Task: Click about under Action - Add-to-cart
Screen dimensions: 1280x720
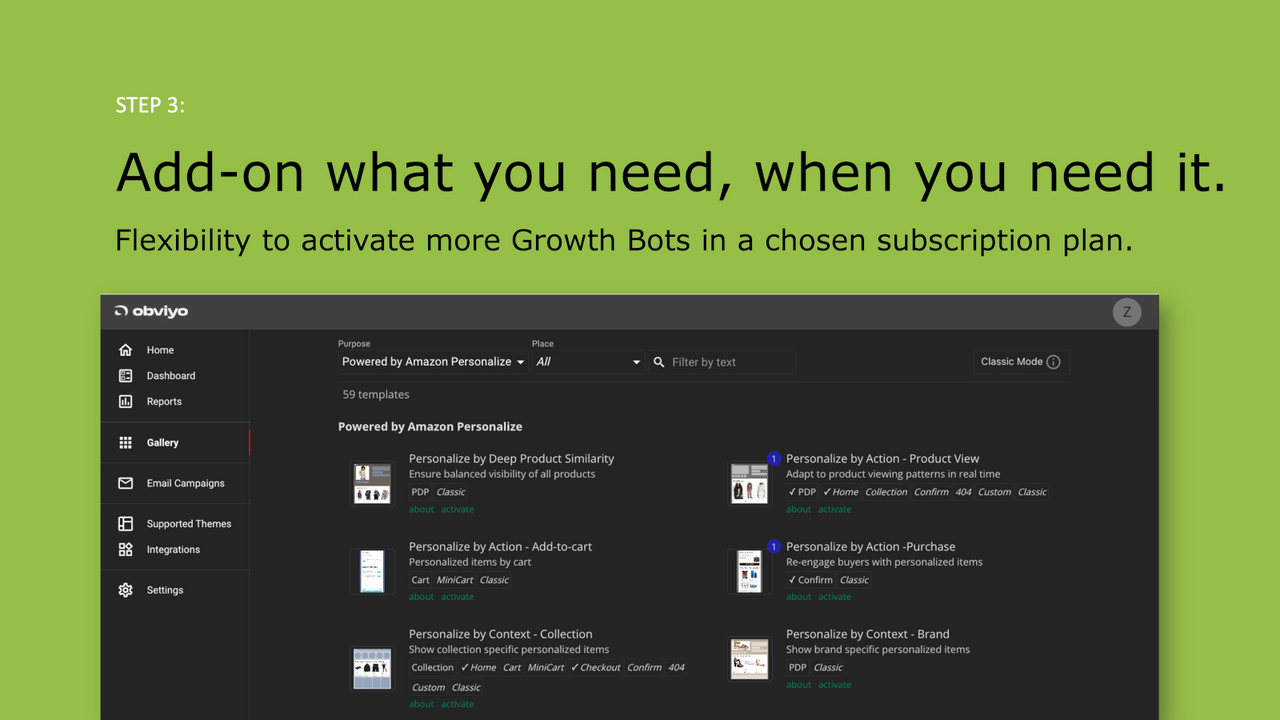Action: pos(421,597)
